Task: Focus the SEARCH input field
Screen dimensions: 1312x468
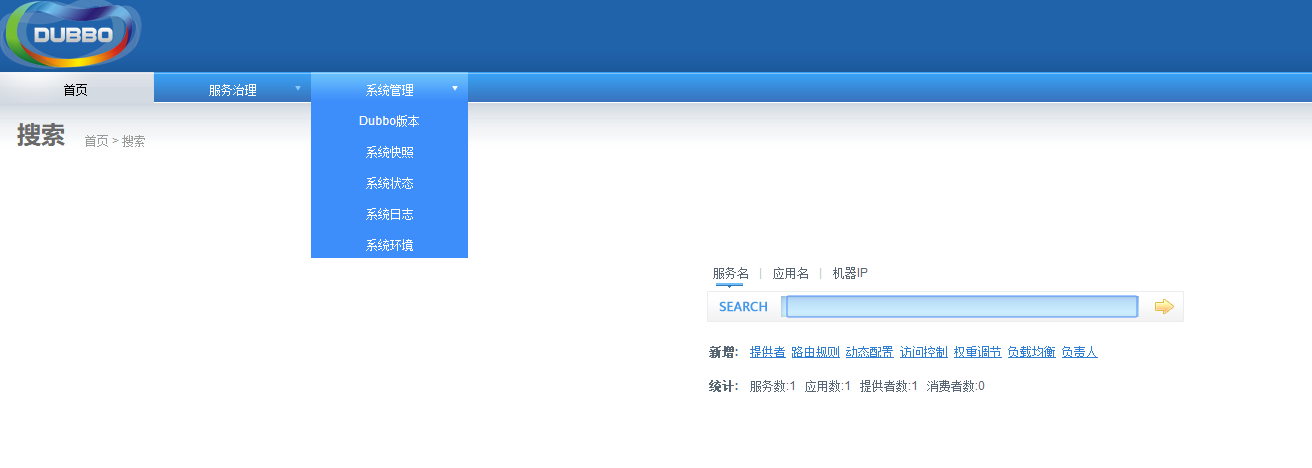Action: click(961, 306)
